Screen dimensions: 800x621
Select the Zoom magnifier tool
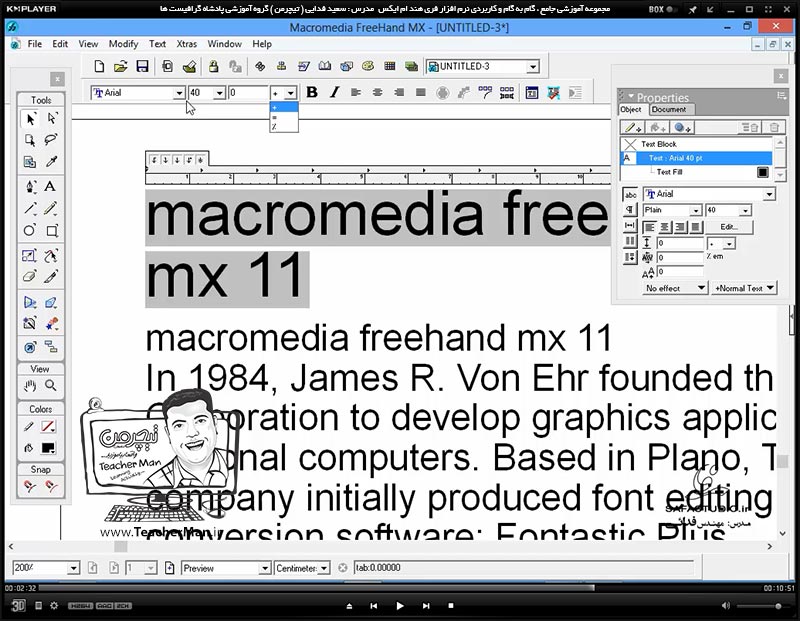[51, 386]
